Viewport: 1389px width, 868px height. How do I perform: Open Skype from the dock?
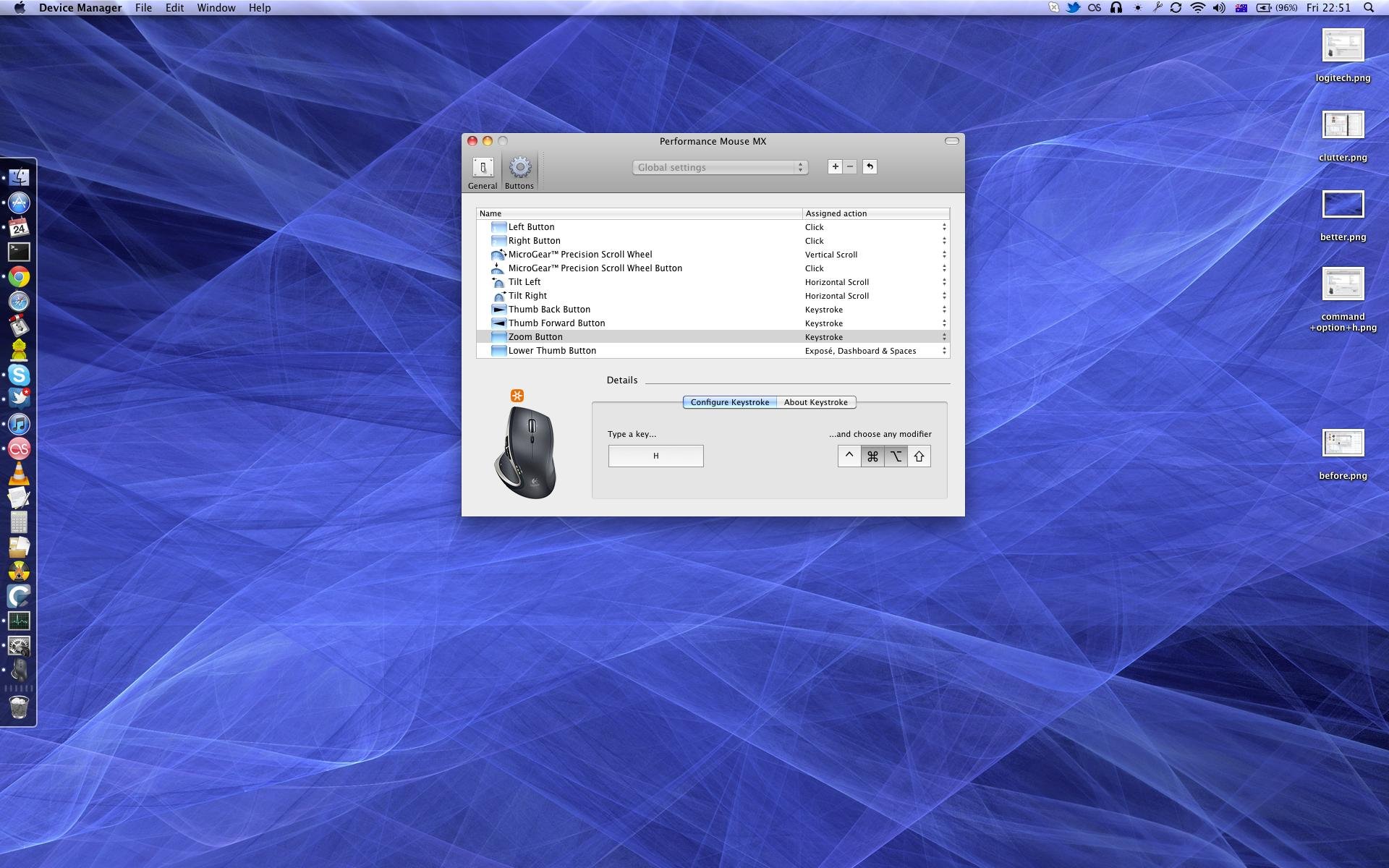(19, 375)
